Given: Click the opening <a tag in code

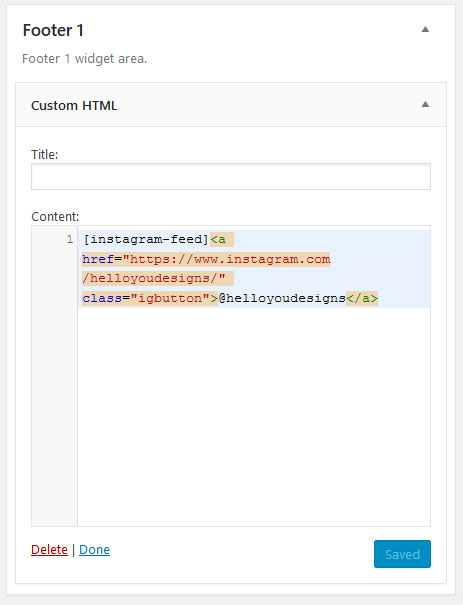Looking at the screenshot, I should (218, 239).
